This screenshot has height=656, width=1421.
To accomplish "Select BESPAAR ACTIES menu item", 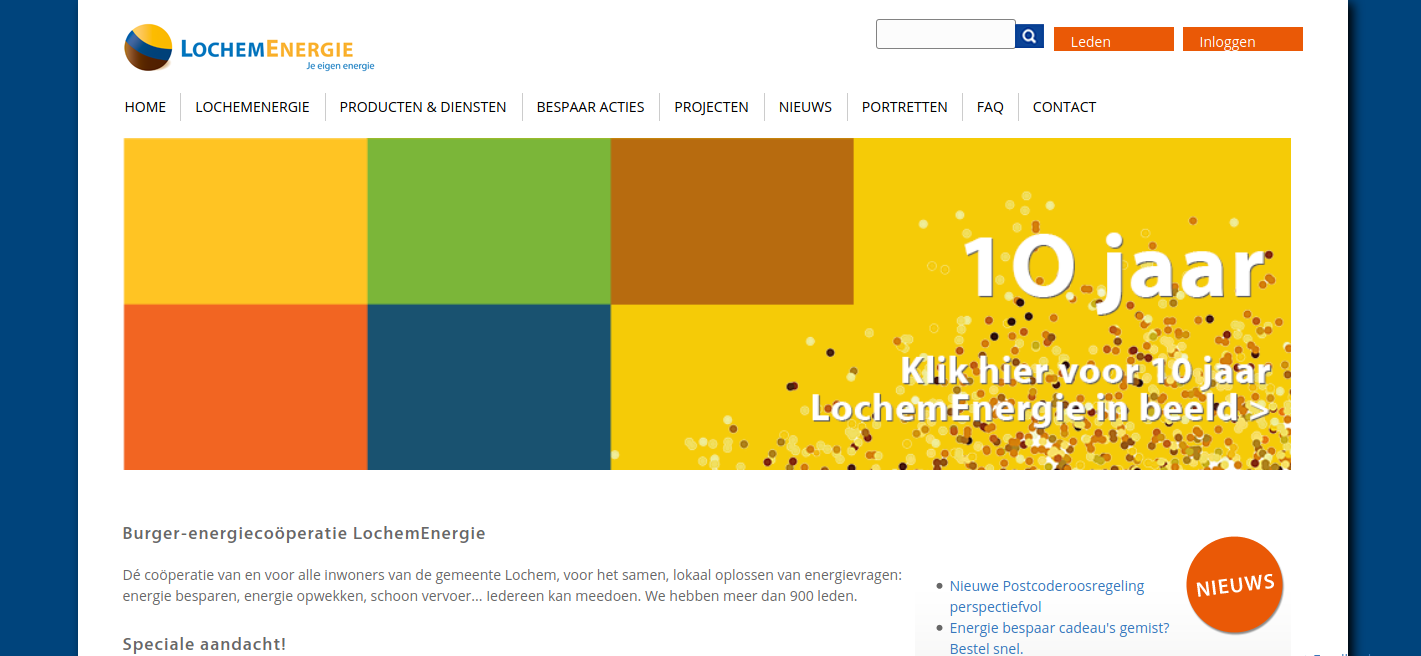I will (x=591, y=107).
